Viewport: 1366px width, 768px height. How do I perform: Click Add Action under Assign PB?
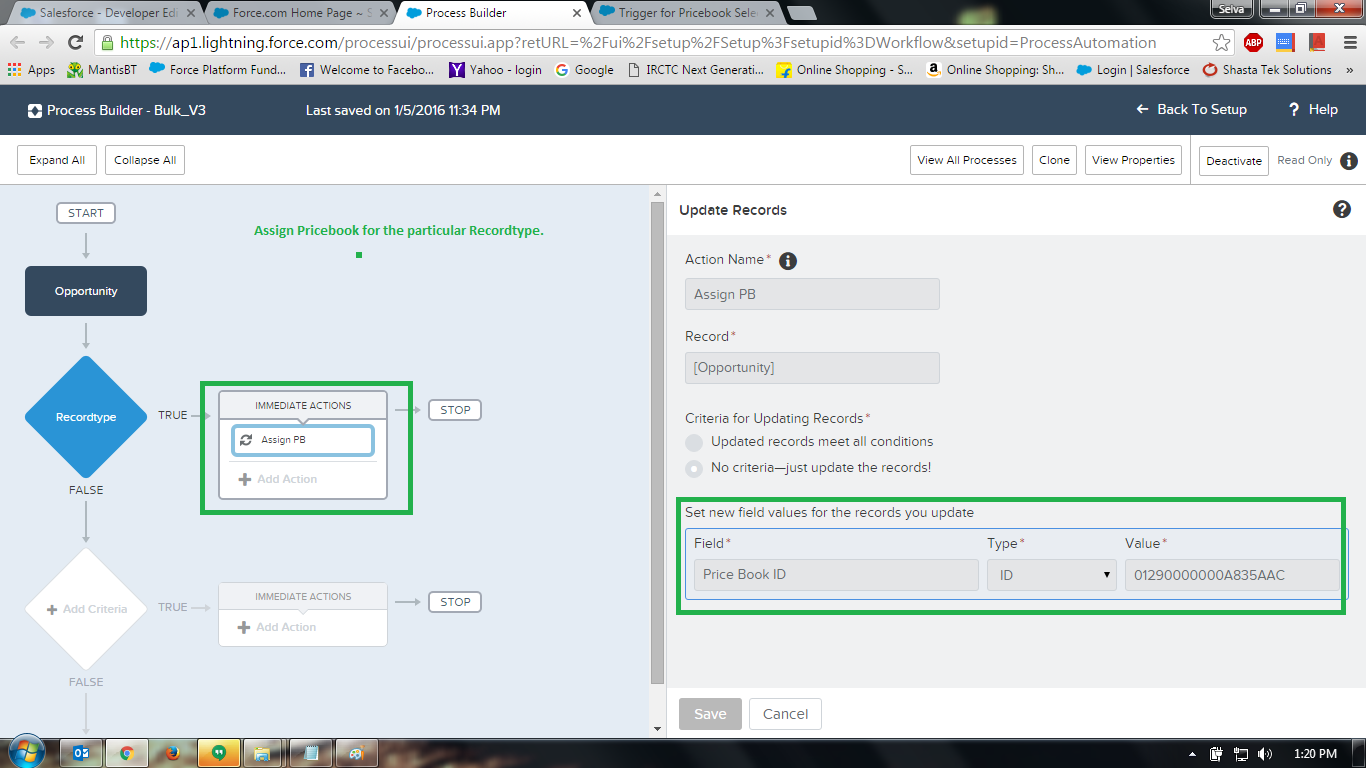[278, 479]
